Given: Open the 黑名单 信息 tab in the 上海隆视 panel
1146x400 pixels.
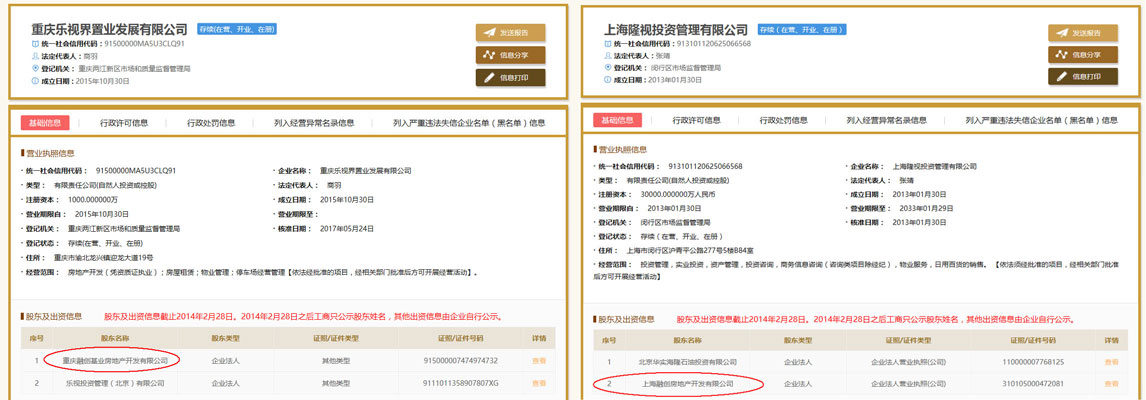Looking at the screenshot, I should pos(1041,120).
